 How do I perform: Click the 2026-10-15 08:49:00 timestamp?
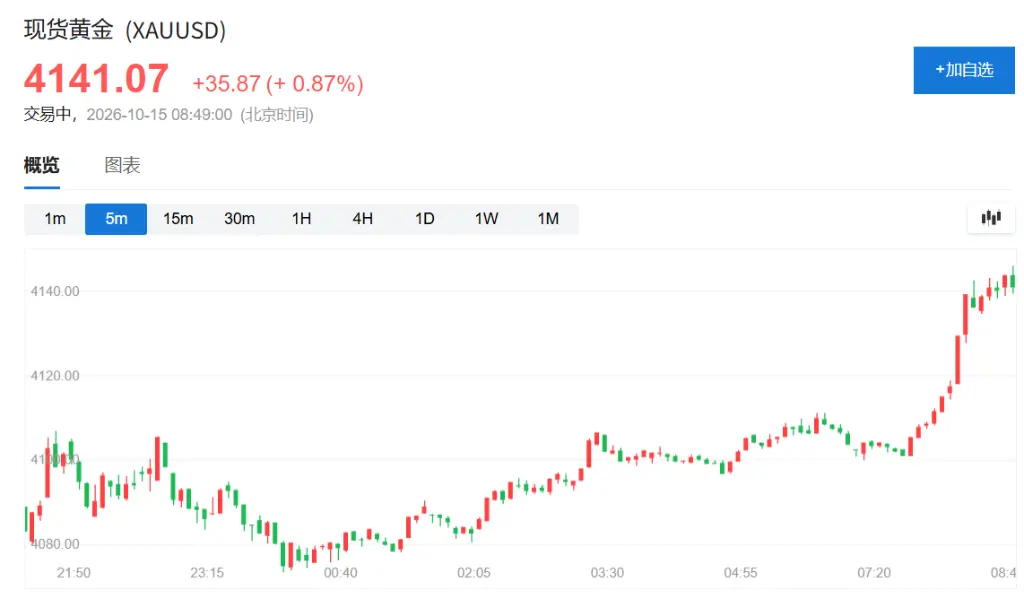(x=159, y=115)
